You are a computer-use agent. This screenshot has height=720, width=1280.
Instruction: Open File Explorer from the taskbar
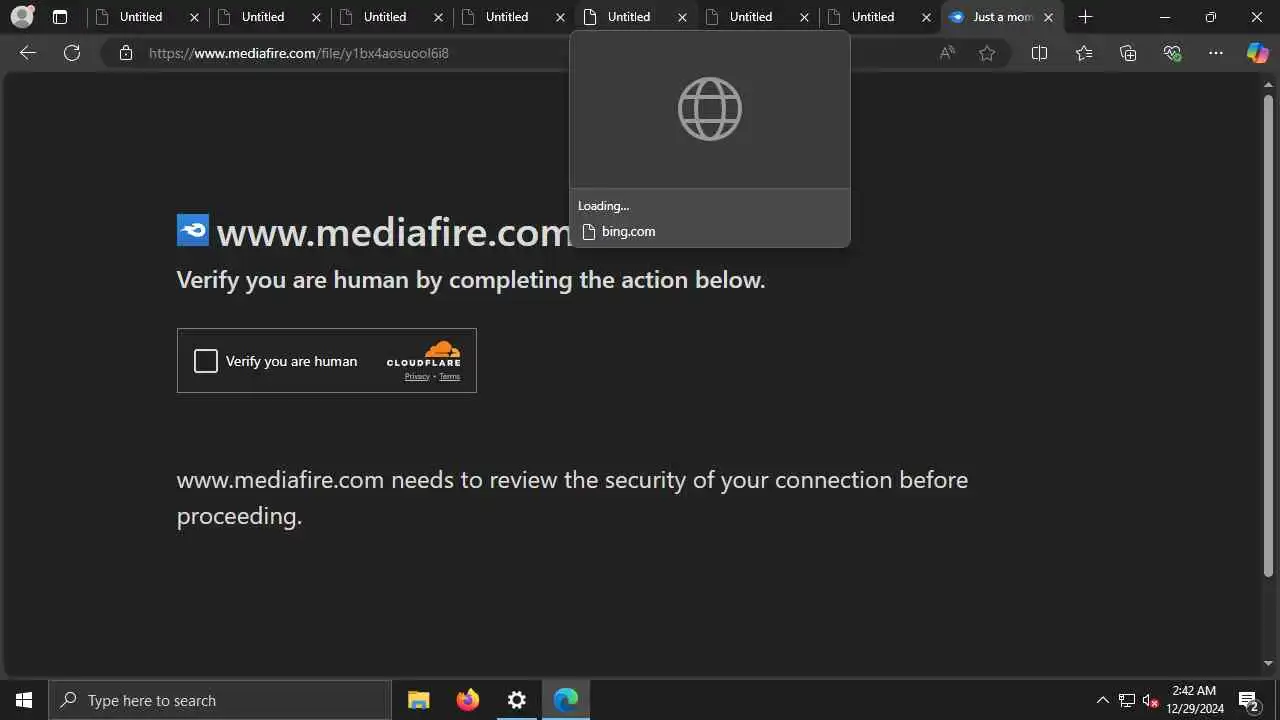[419, 700]
